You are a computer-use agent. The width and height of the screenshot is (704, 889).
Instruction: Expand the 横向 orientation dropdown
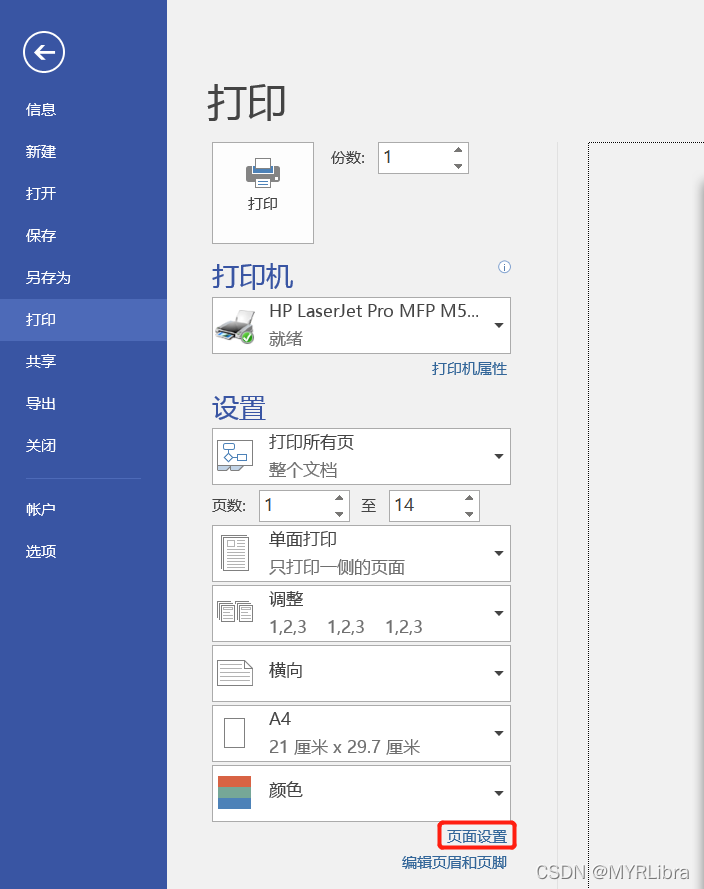[x=362, y=674]
